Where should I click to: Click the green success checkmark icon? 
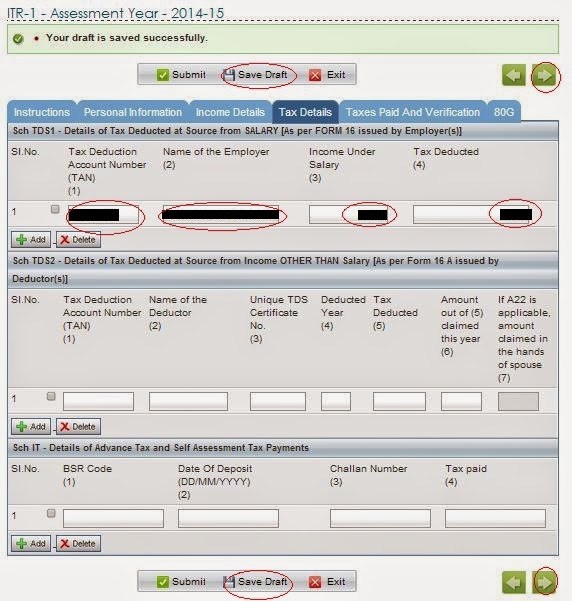18,38
